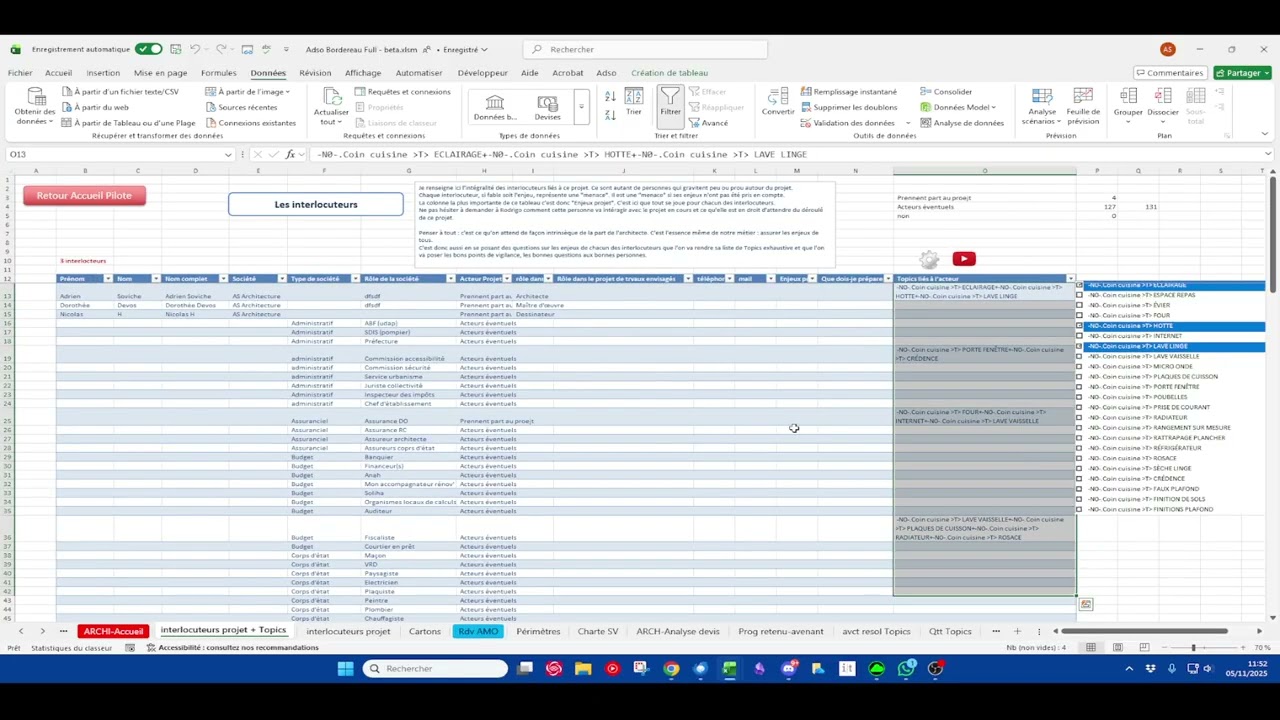This screenshot has height=720, width=1280.
Task: Open Obtenir des données icon
Action: point(35,106)
